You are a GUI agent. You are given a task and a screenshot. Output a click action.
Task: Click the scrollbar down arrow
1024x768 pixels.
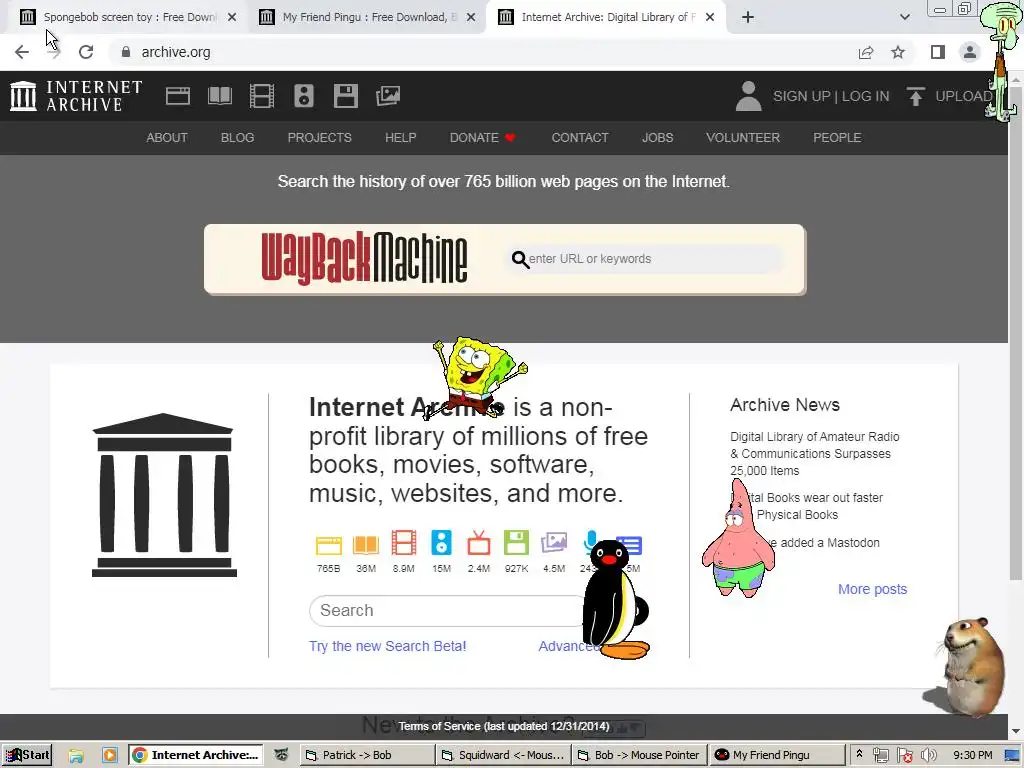(1016, 731)
